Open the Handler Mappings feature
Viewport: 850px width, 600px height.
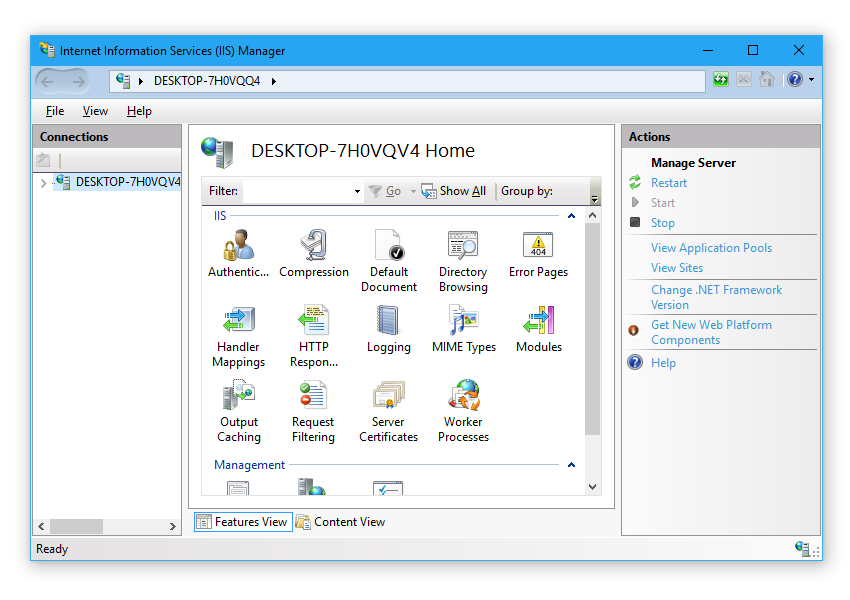coord(239,336)
